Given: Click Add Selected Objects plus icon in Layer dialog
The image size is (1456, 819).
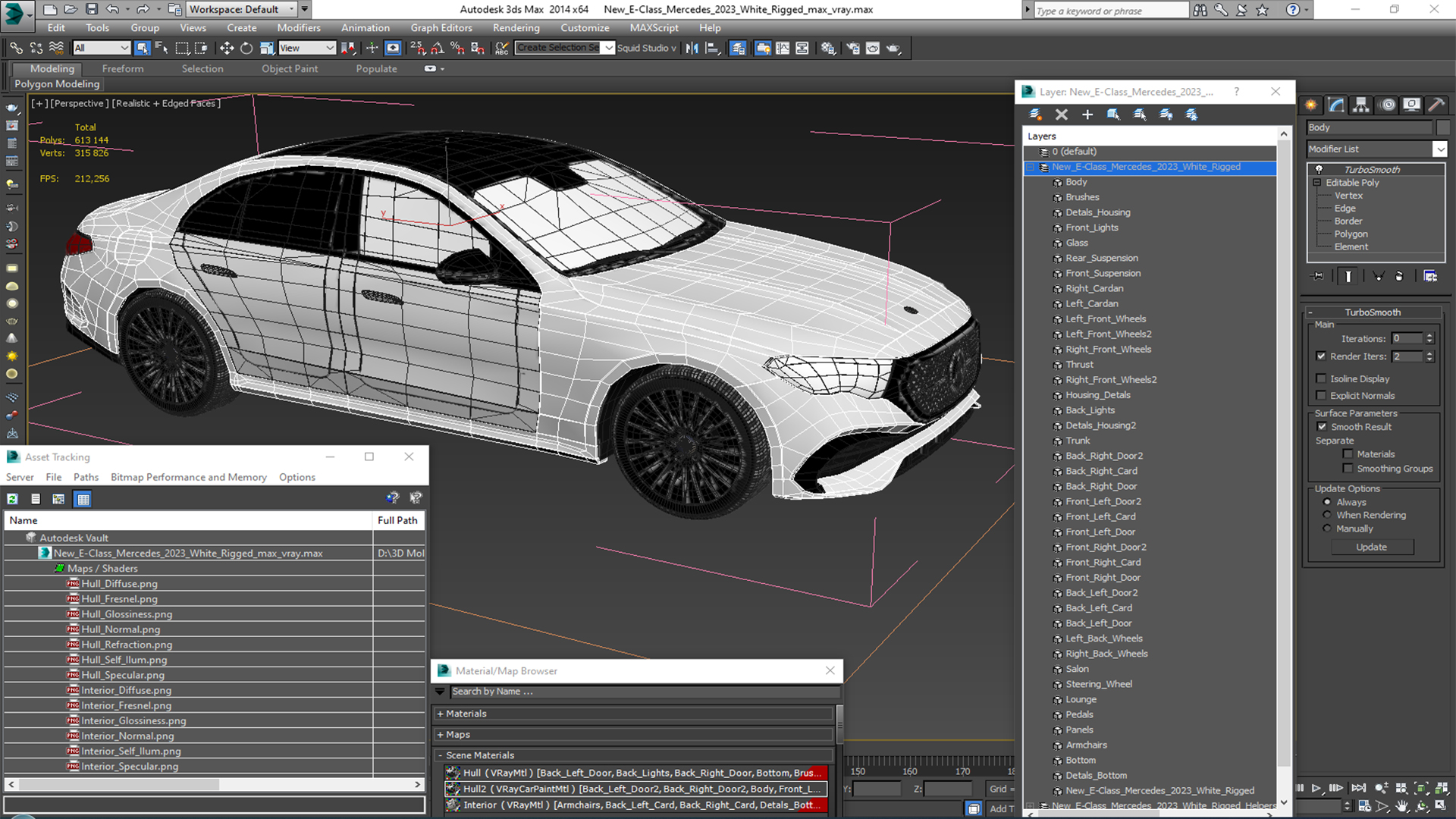Looking at the screenshot, I should (1087, 115).
